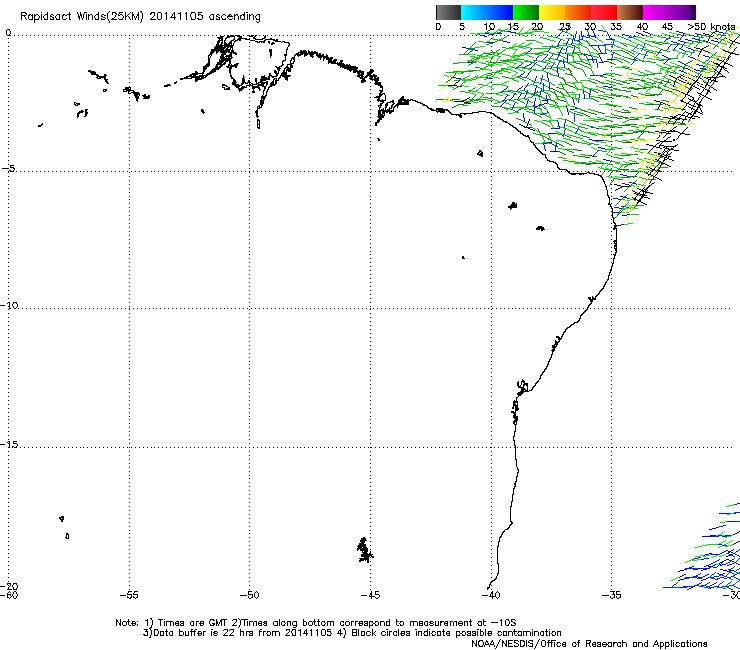
Task: Click the '-15' latitude label on left axis
Action: pyautogui.click(x=9, y=444)
